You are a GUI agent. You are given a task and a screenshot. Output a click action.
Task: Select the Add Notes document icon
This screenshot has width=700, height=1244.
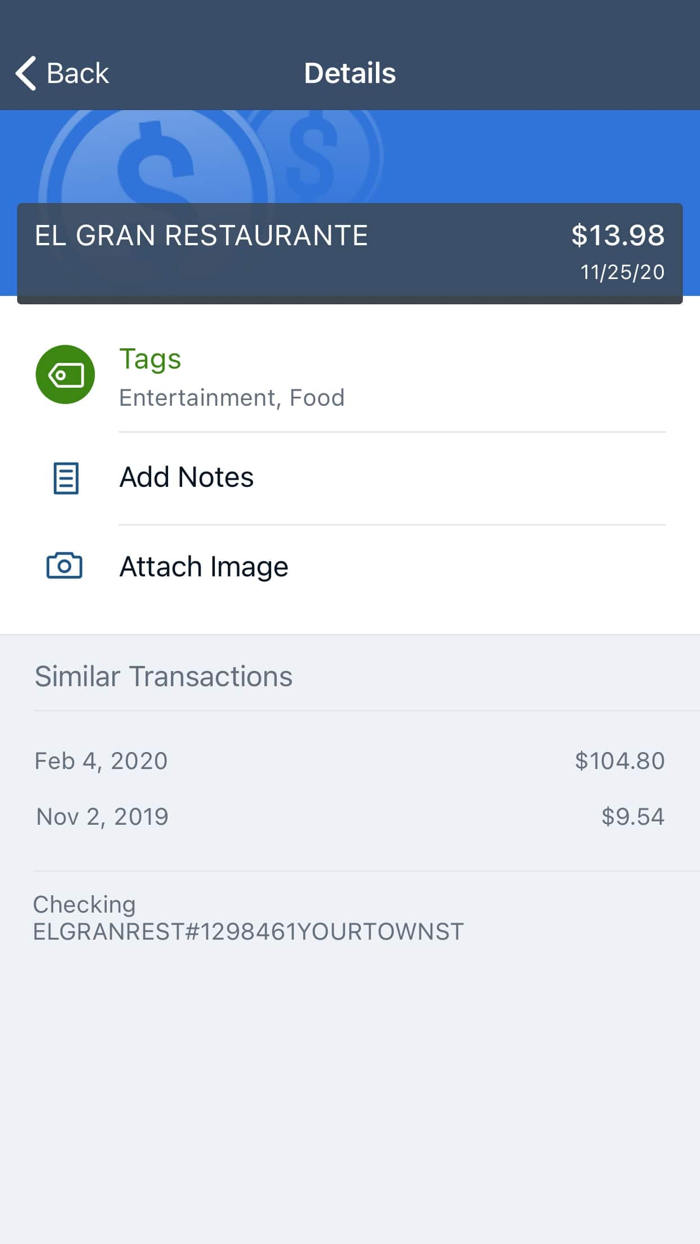pyautogui.click(x=64, y=478)
